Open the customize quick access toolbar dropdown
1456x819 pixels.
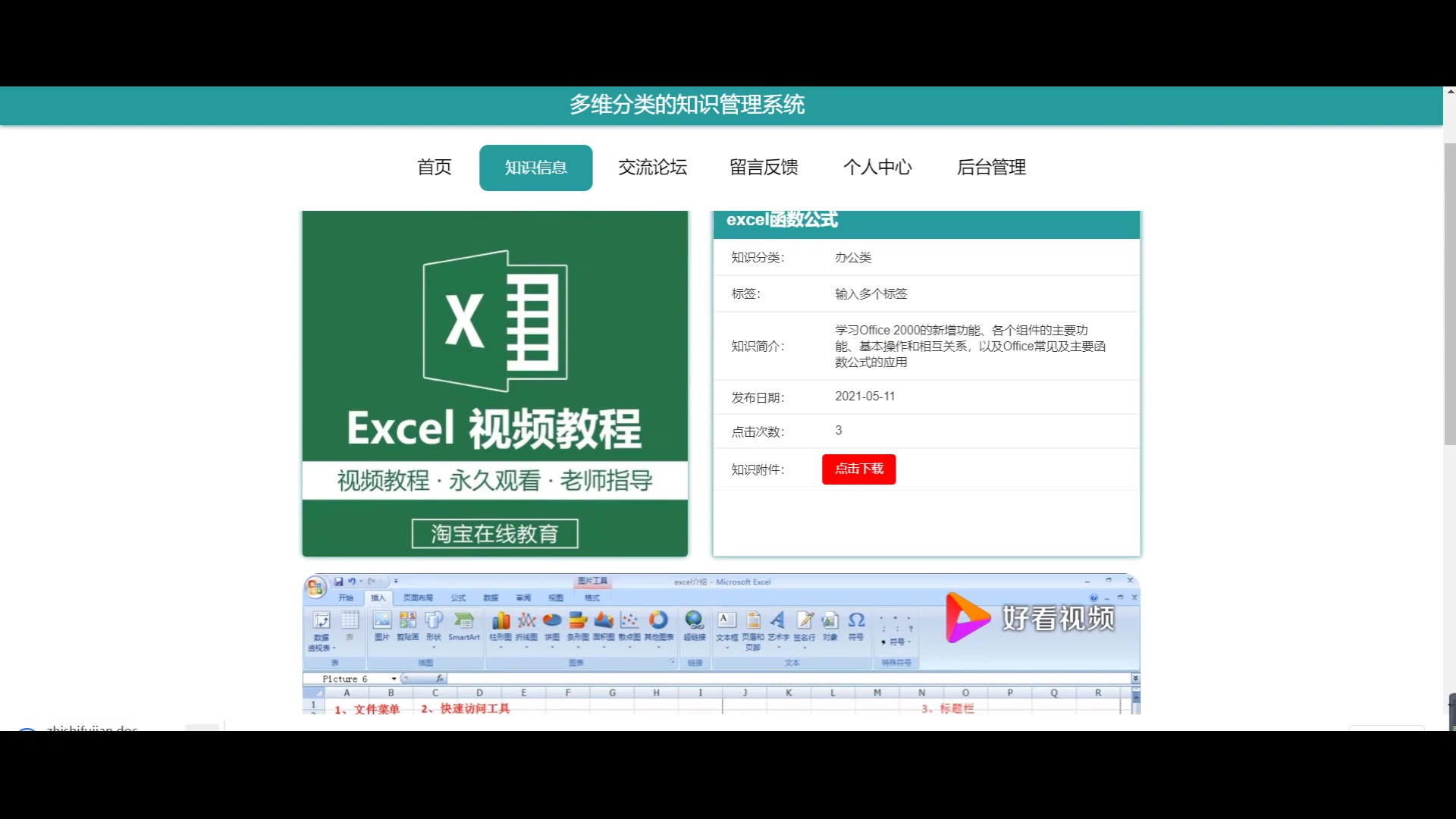[x=396, y=582]
